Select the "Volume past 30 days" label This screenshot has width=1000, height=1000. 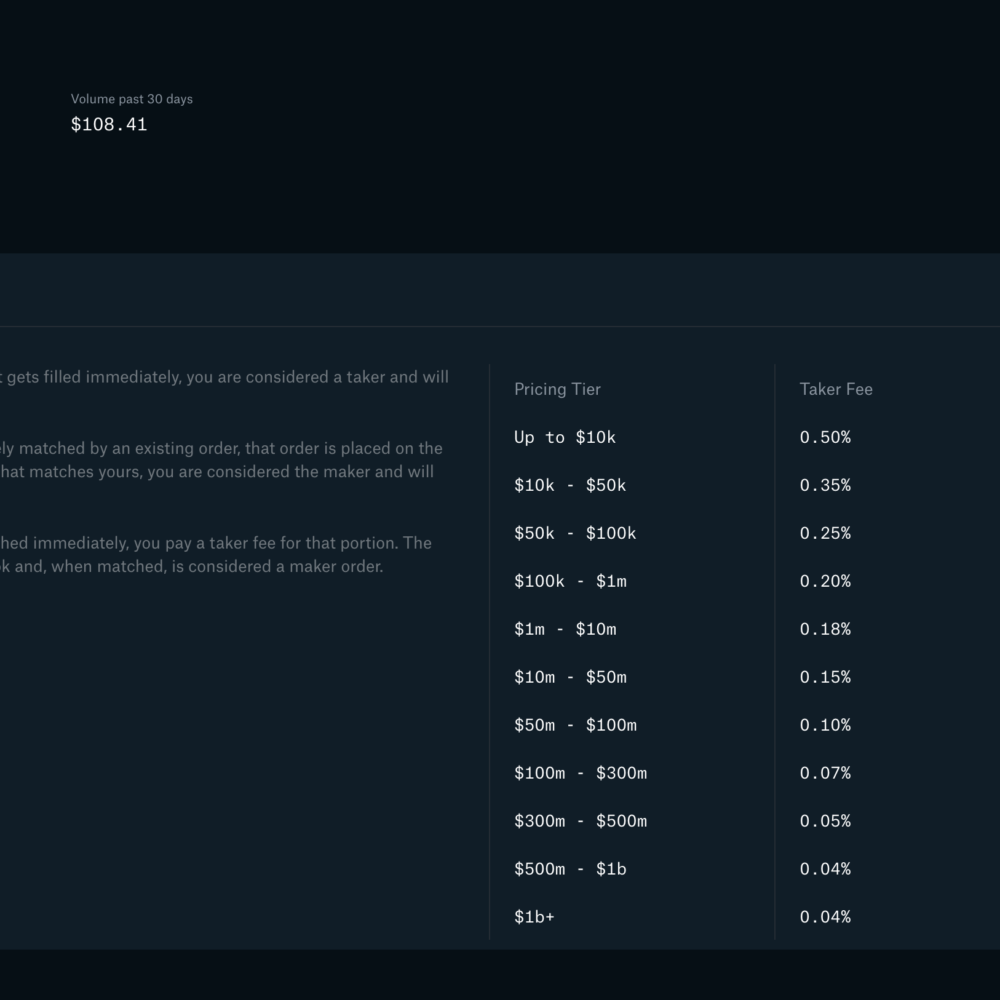pos(132,99)
